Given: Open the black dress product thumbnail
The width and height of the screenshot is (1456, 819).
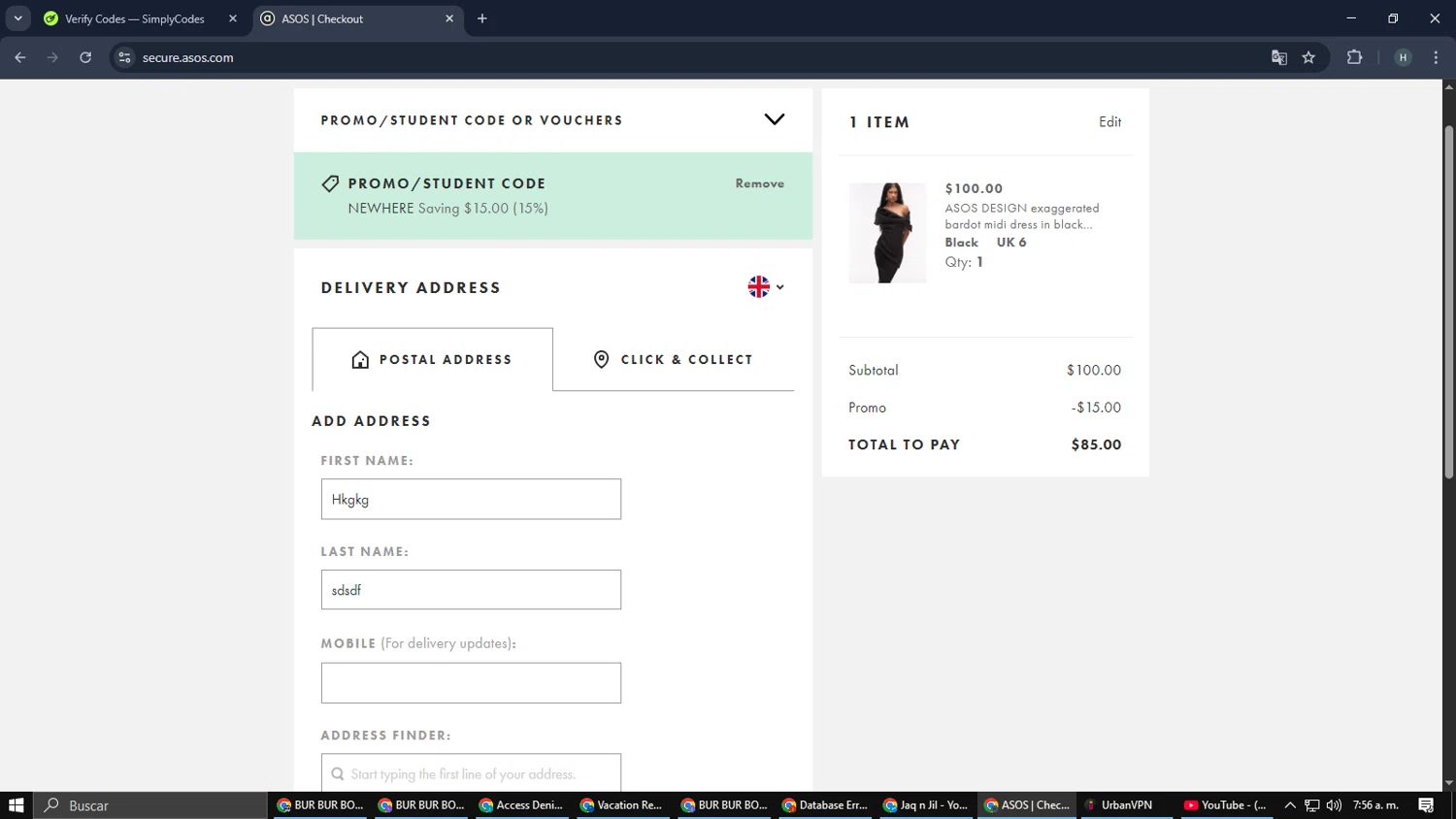Looking at the screenshot, I should (887, 233).
